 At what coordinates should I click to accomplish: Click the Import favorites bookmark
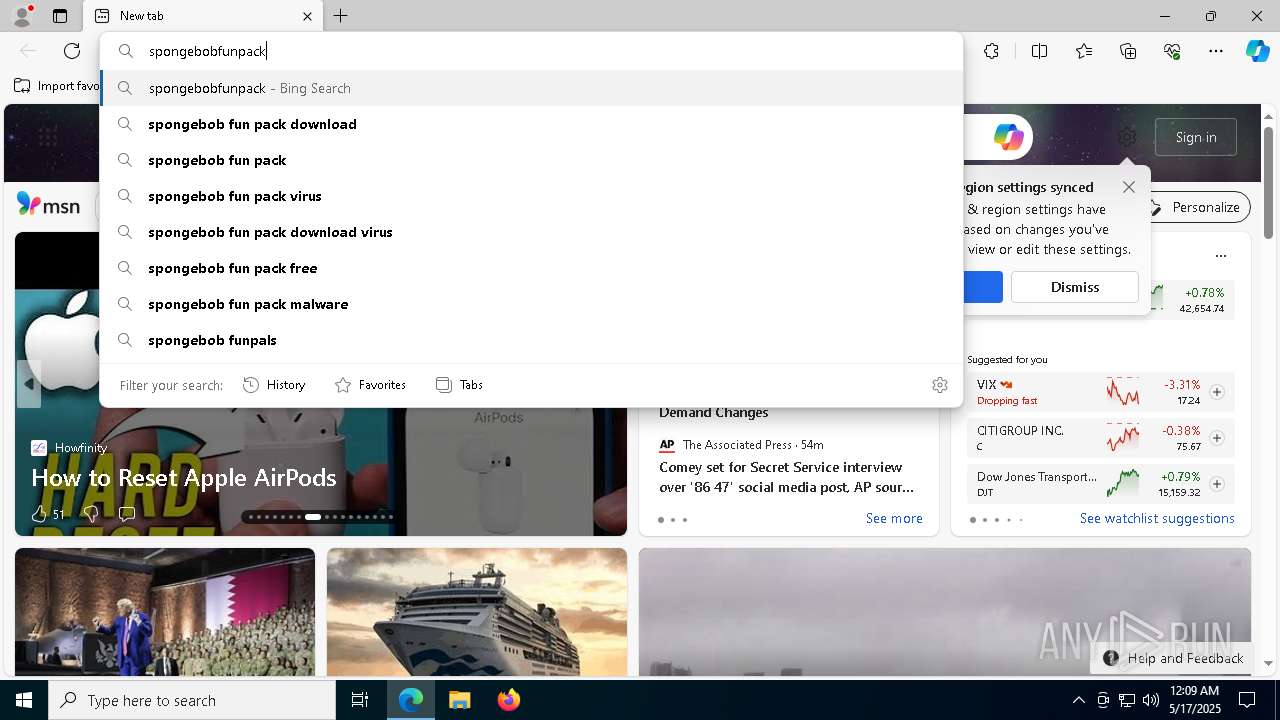[57, 86]
